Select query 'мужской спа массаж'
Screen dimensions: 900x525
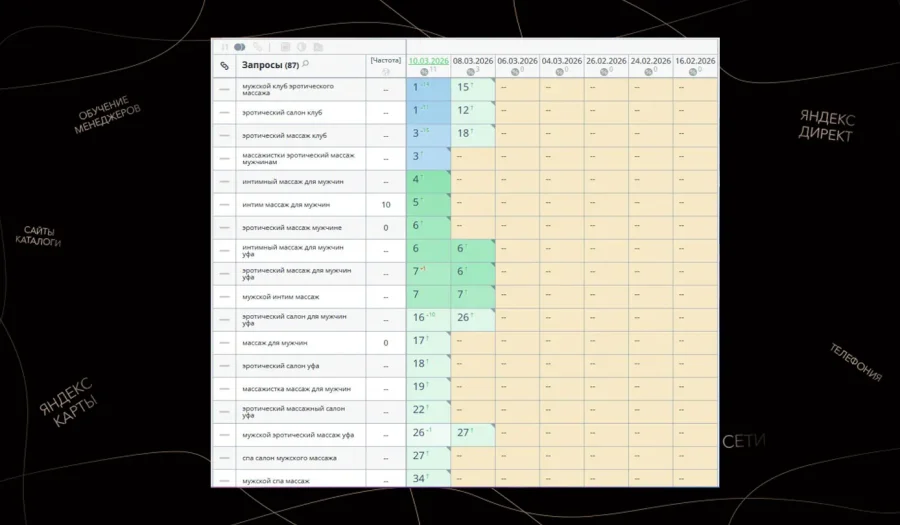tap(276, 481)
